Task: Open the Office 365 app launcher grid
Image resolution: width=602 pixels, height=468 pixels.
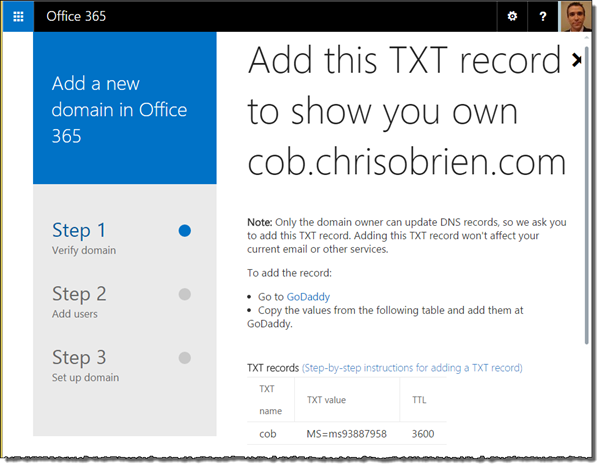Action: point(18,17)
